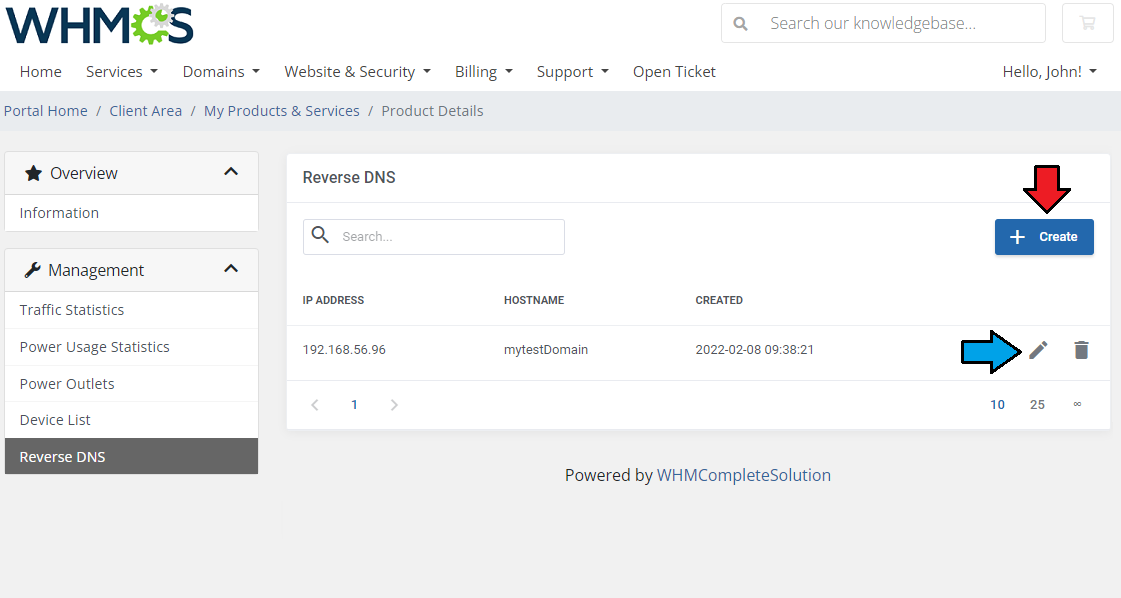Open the Support dropdown menu
The width and height of the screenshot is (1121, 598).
pos(573,72)
